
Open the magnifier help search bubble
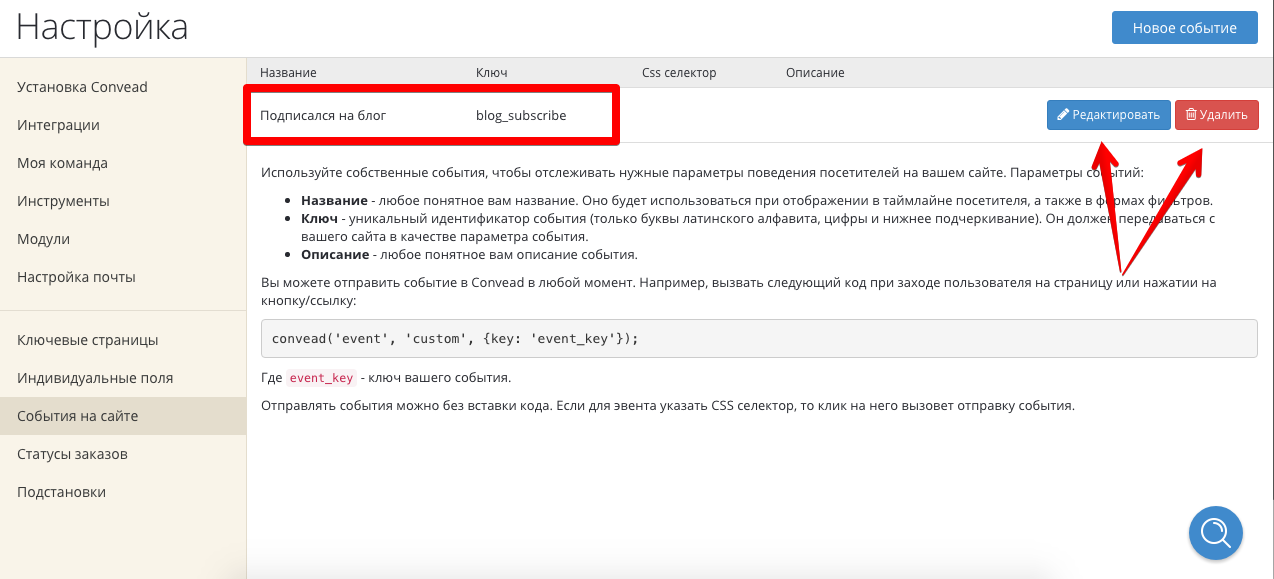[x=1215, y=531]
